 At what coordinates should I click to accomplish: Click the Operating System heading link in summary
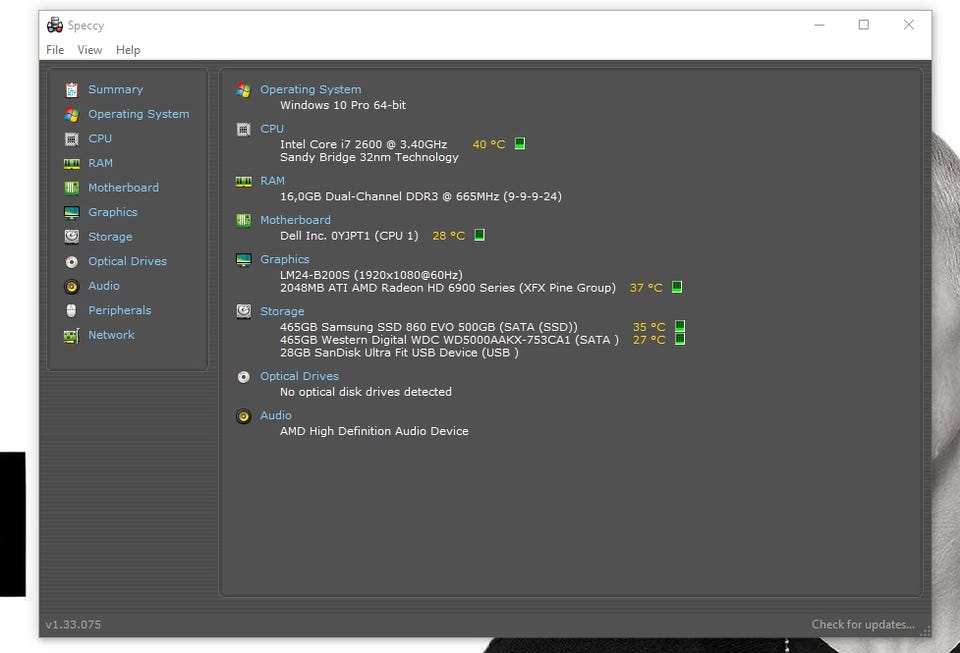310,89
